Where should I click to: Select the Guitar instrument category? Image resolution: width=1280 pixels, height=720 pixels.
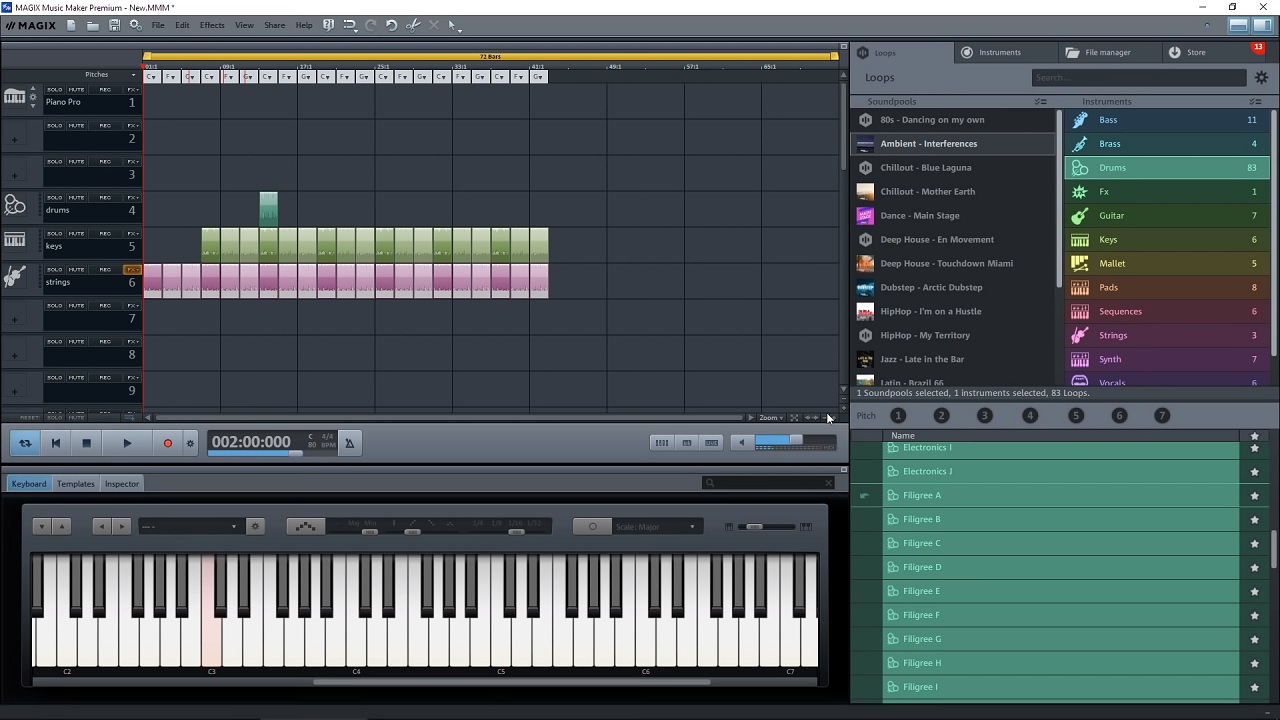(1111, 216)
